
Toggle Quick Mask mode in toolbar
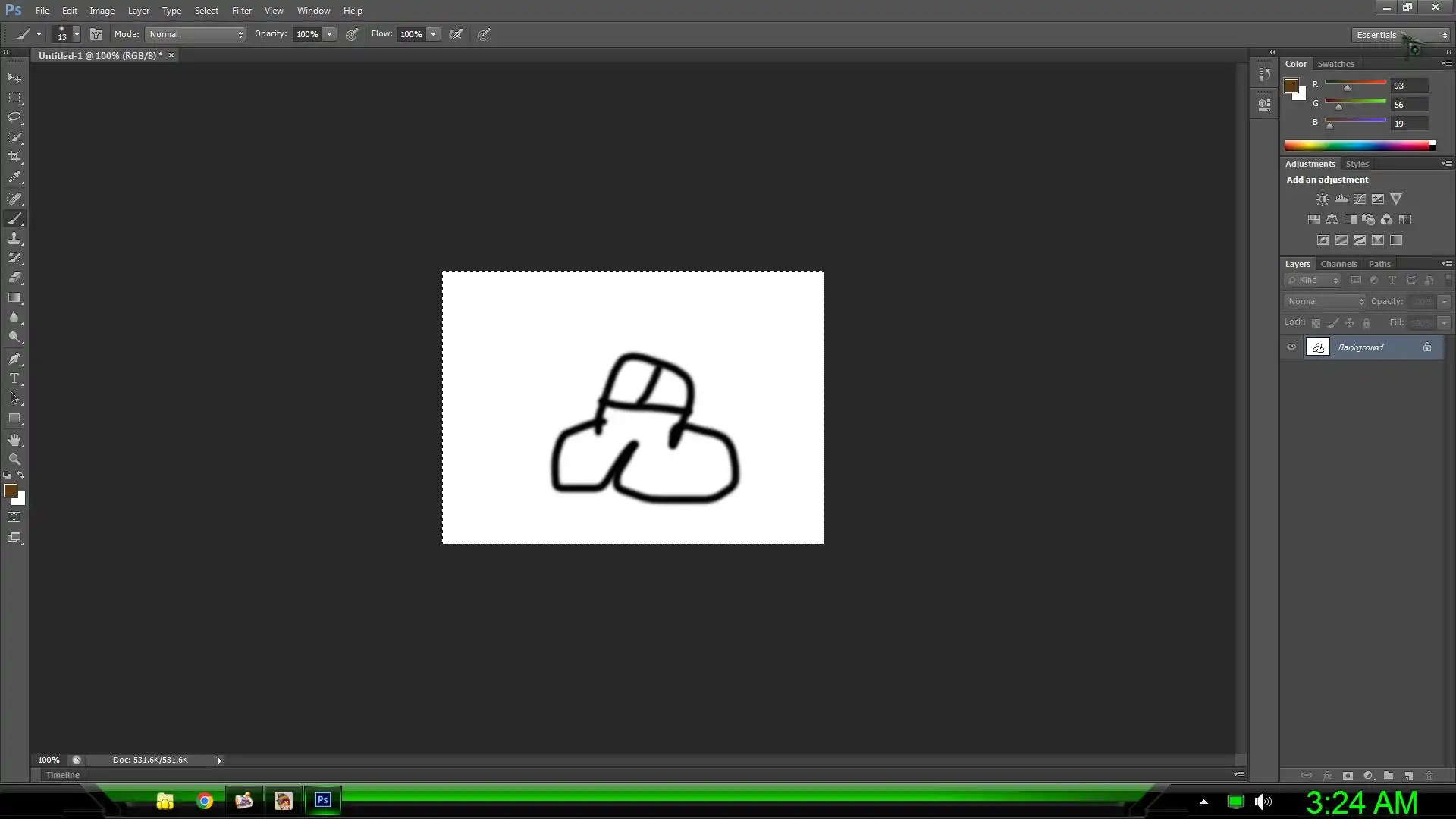pos(14,517)
